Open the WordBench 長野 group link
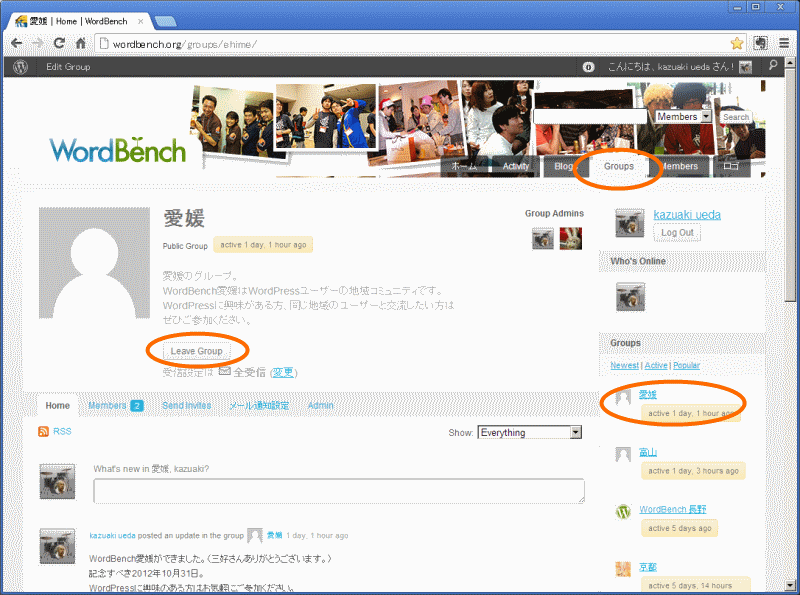Screen dimensions: 800x595 [x=672, y=509]
